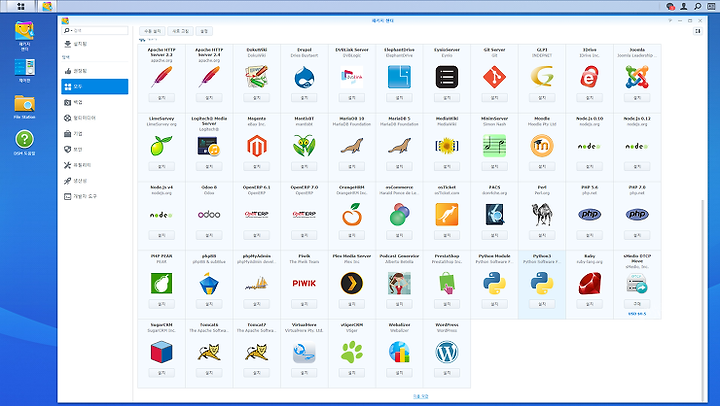This screenshot has height=406, width=720.
Task: Select the All packages category
Action: point(95,86)
